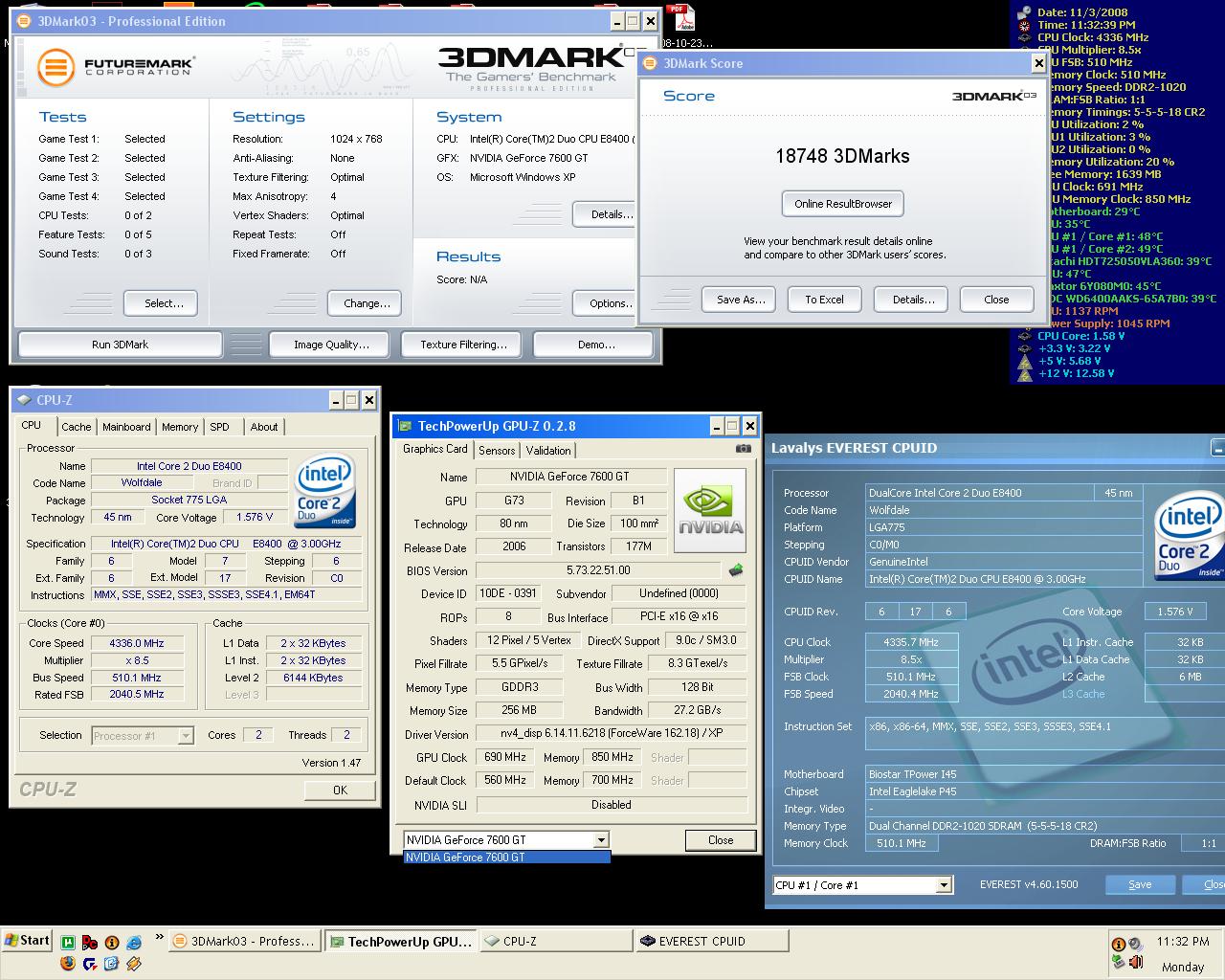This screenshot has width=1225, height=980.
Task: Click the orange film-strip quick launch icon
Action: (134, 963)
